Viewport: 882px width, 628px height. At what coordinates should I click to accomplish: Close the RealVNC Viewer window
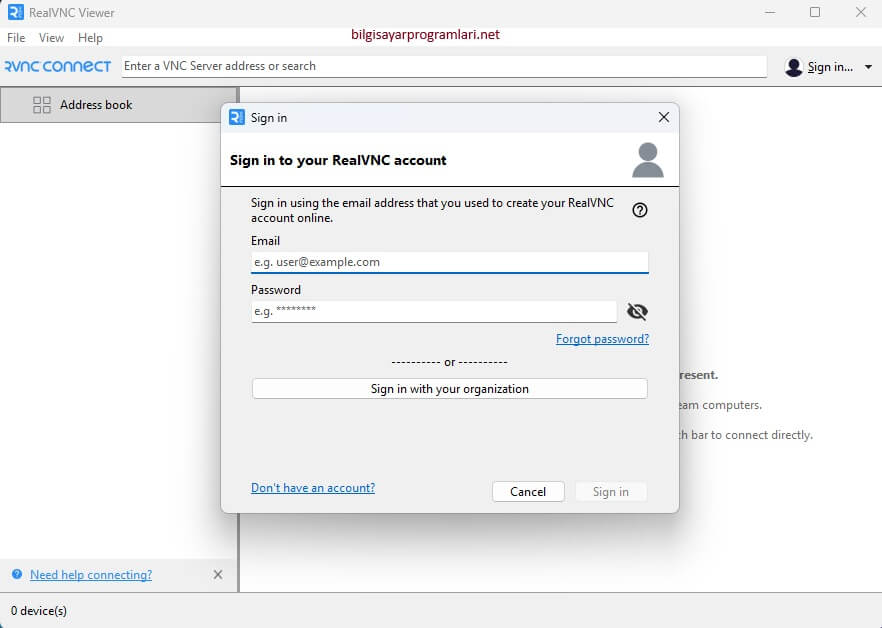click(x=861, y=12)
